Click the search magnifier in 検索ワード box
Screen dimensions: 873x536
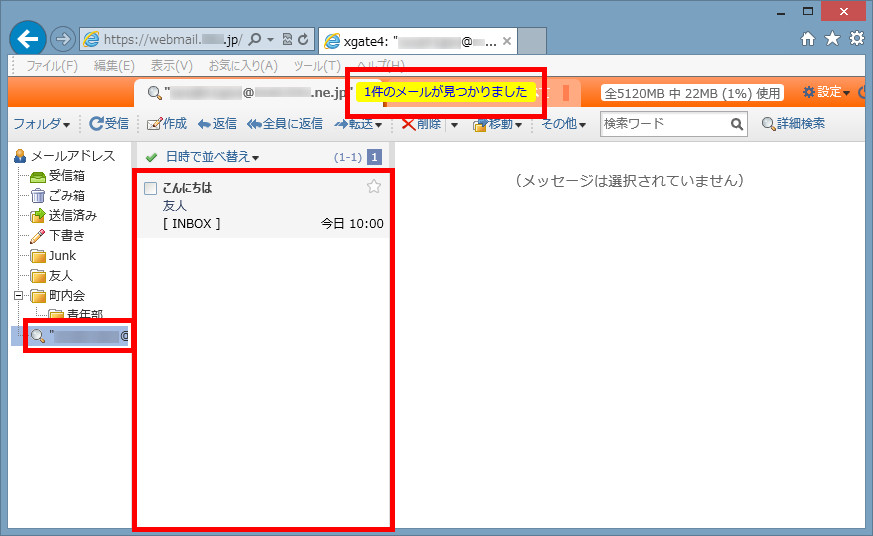(x=737, y=124)
